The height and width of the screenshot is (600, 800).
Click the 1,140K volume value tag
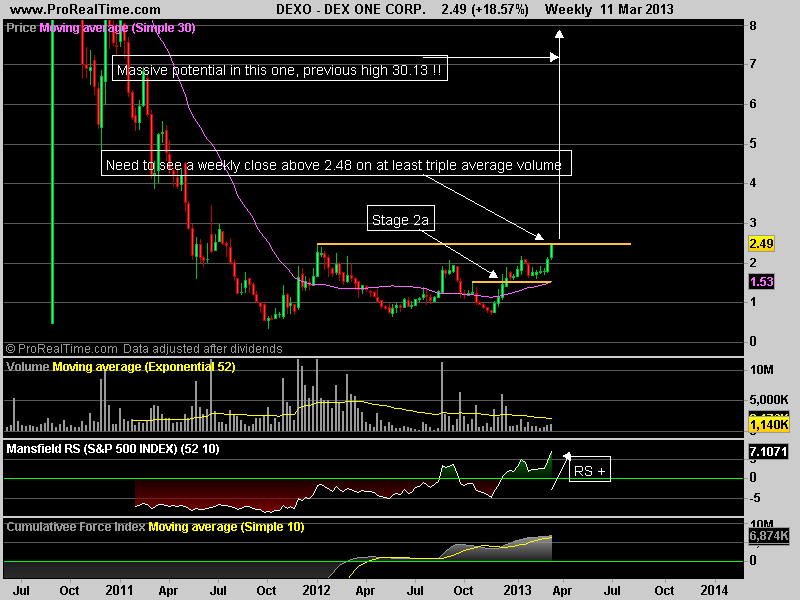[769, 424]
